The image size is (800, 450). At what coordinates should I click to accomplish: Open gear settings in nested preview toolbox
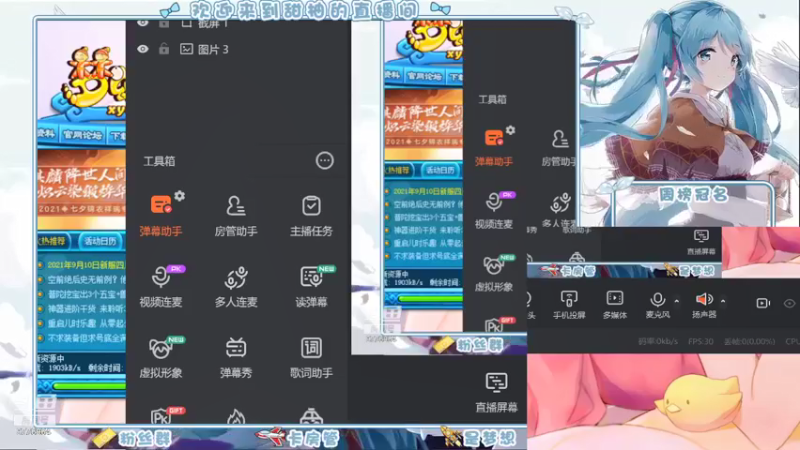[x=510, y=130]
